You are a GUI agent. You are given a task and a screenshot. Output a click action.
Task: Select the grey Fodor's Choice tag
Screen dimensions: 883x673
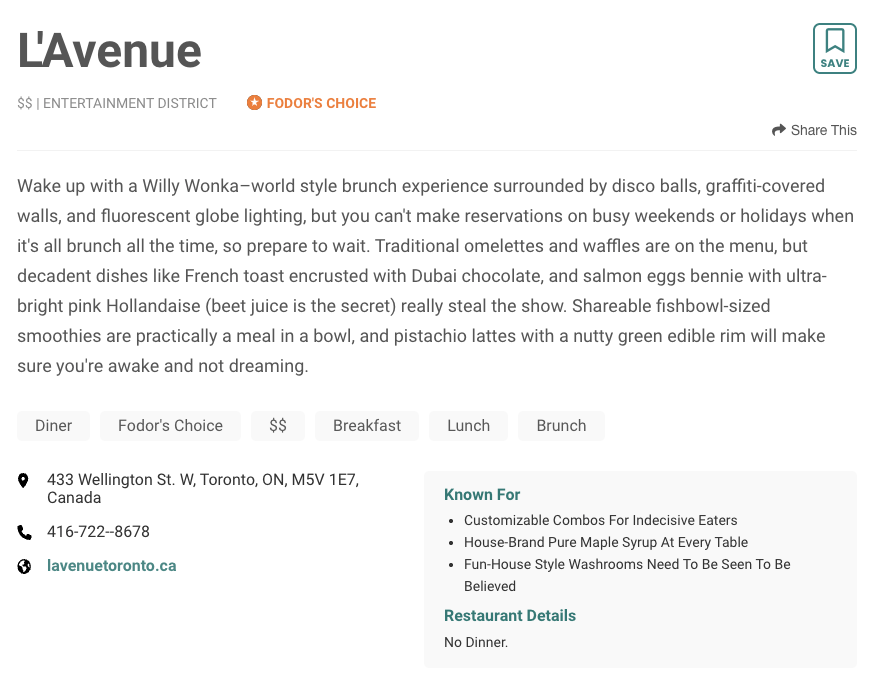170,426
